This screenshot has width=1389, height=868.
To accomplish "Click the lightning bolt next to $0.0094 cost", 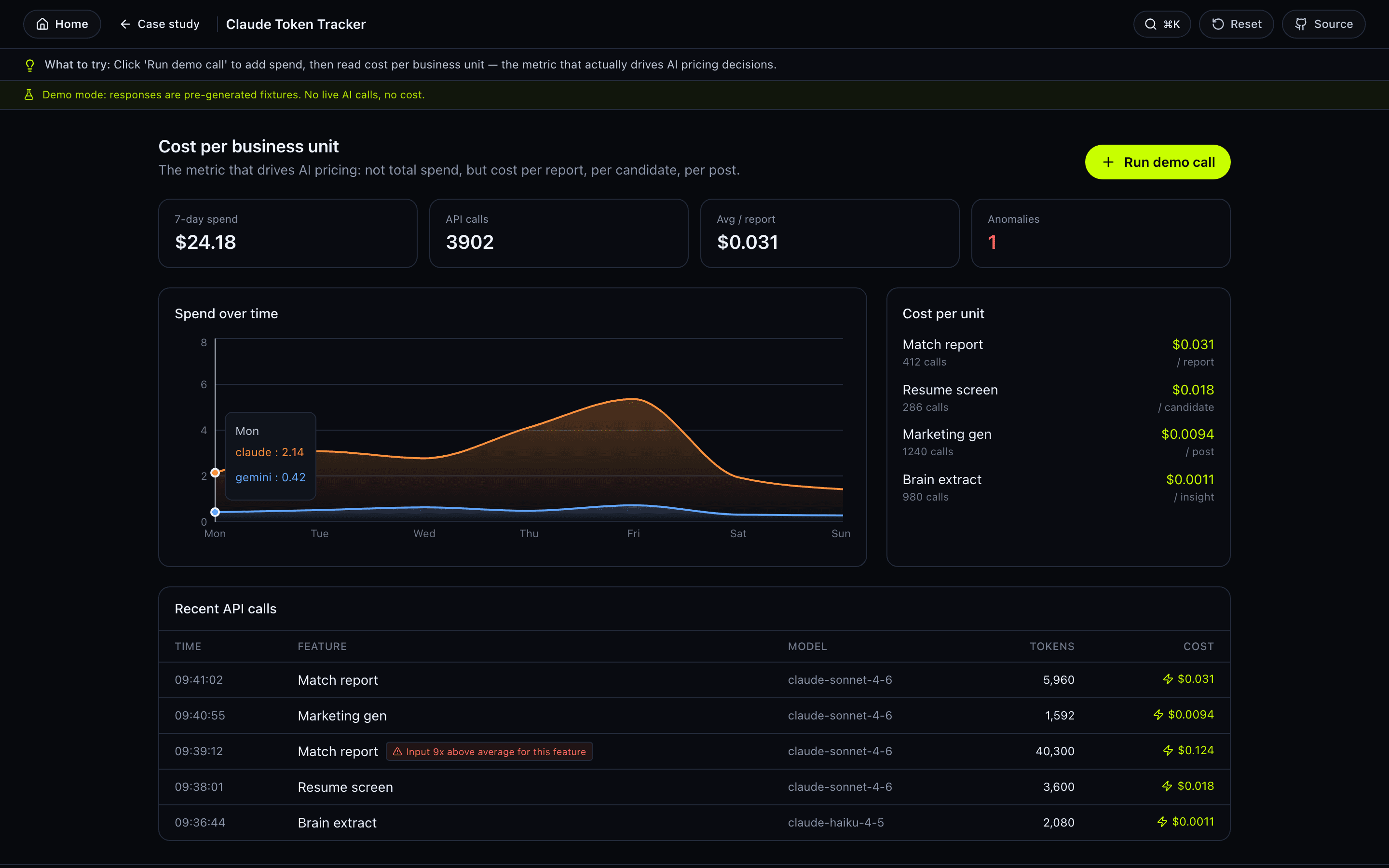I will click(1158, 715).
